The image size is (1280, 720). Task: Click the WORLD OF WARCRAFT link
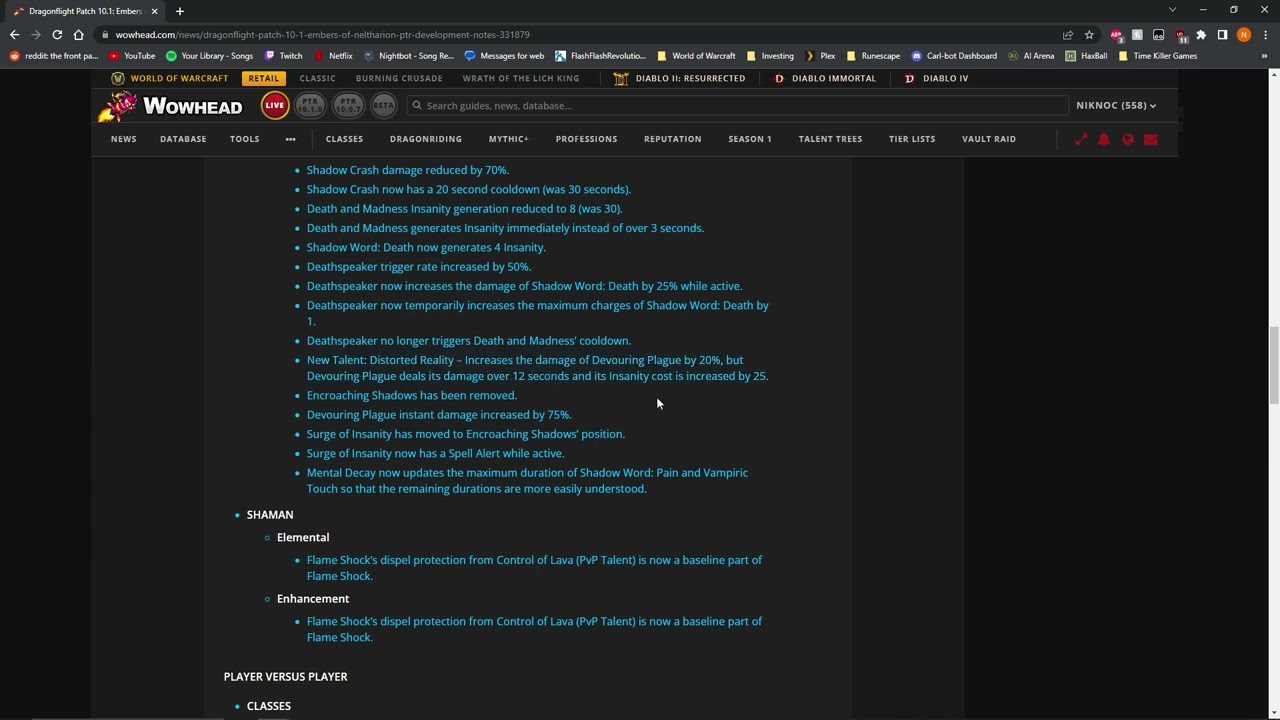coord(179,78)
